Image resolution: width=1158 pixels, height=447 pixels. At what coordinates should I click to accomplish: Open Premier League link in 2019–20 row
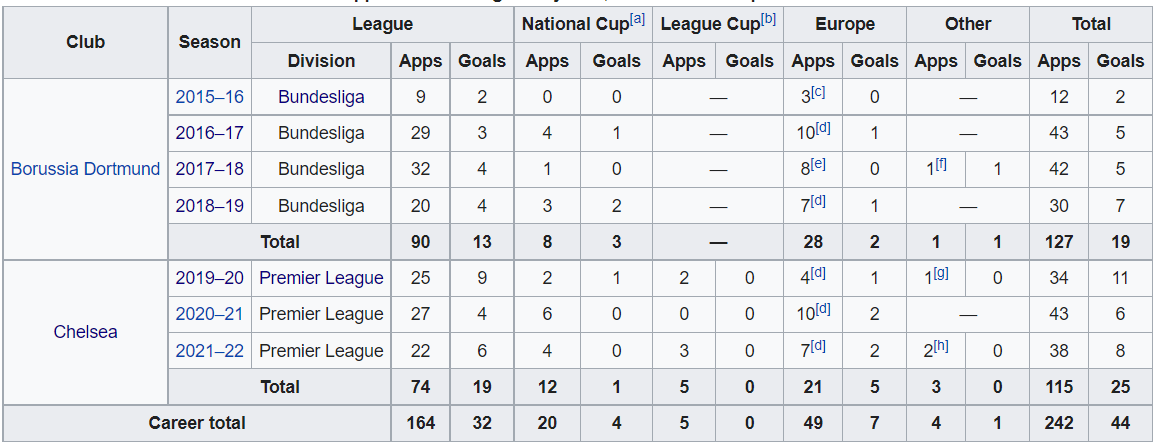pos(321,278)
